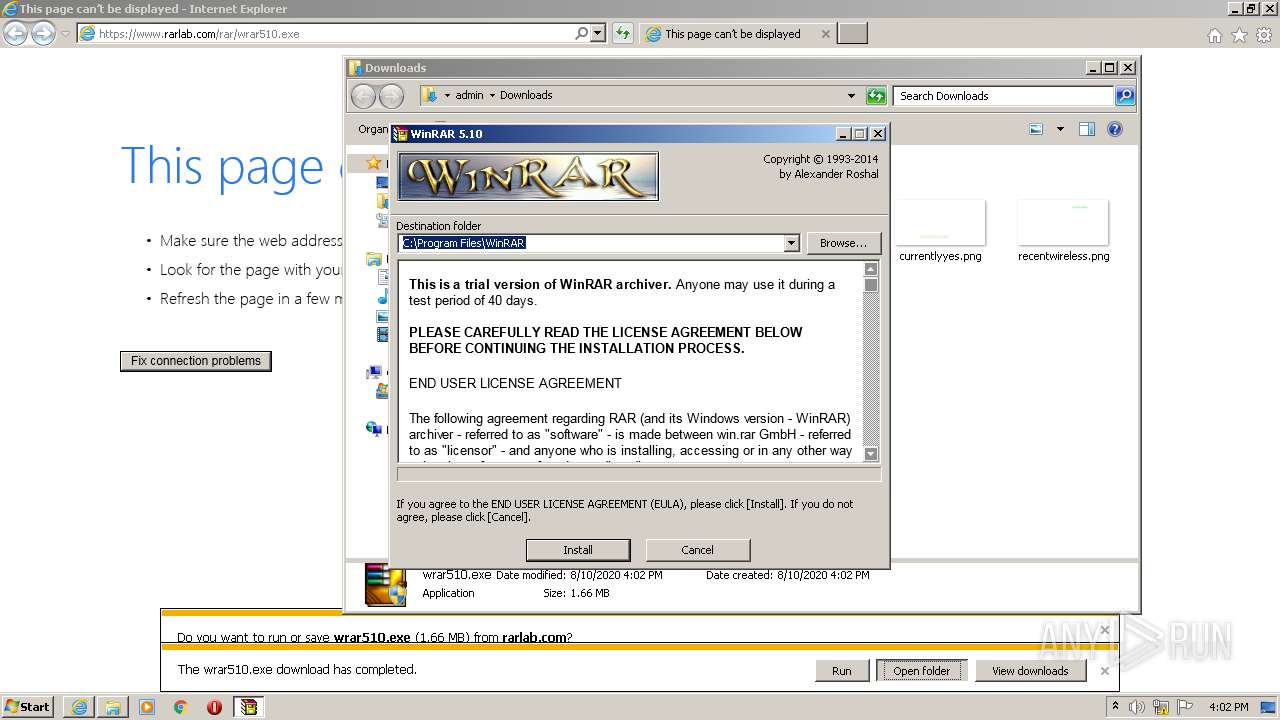Click Open folder in the download bar
This screenshot has width=1280, height=720.
(x=922, y=671)
